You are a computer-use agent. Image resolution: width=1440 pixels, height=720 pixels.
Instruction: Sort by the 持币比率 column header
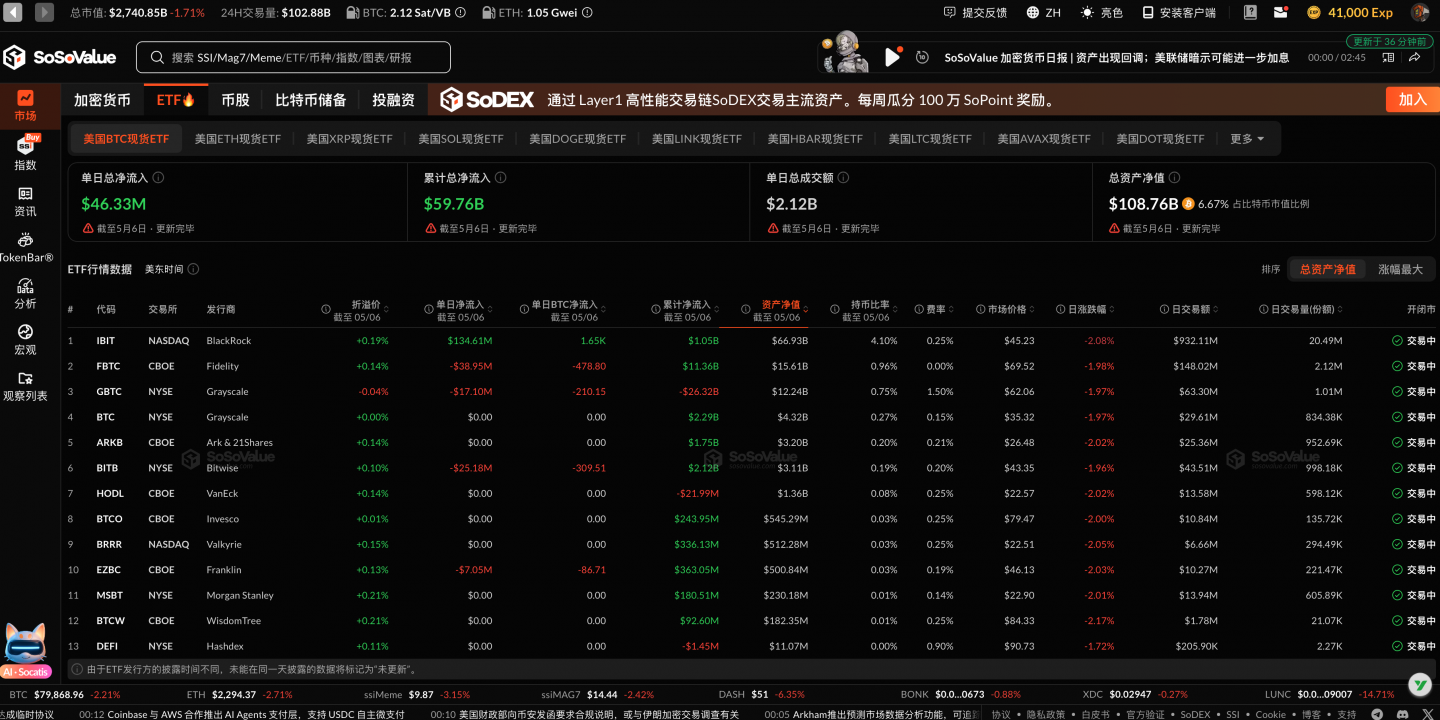(870, 310)
